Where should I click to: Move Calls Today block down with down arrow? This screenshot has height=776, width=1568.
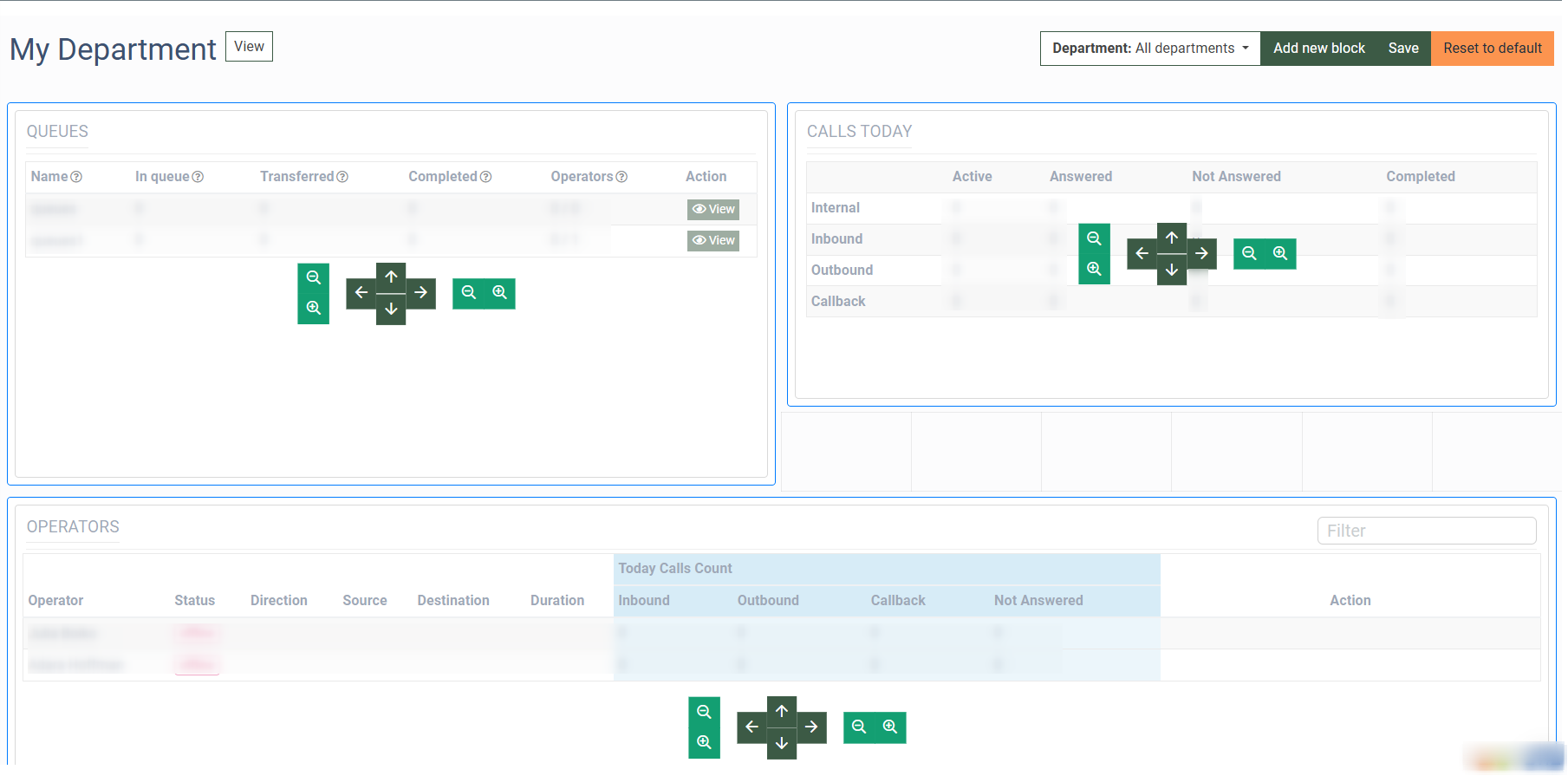pos(1171,271)
